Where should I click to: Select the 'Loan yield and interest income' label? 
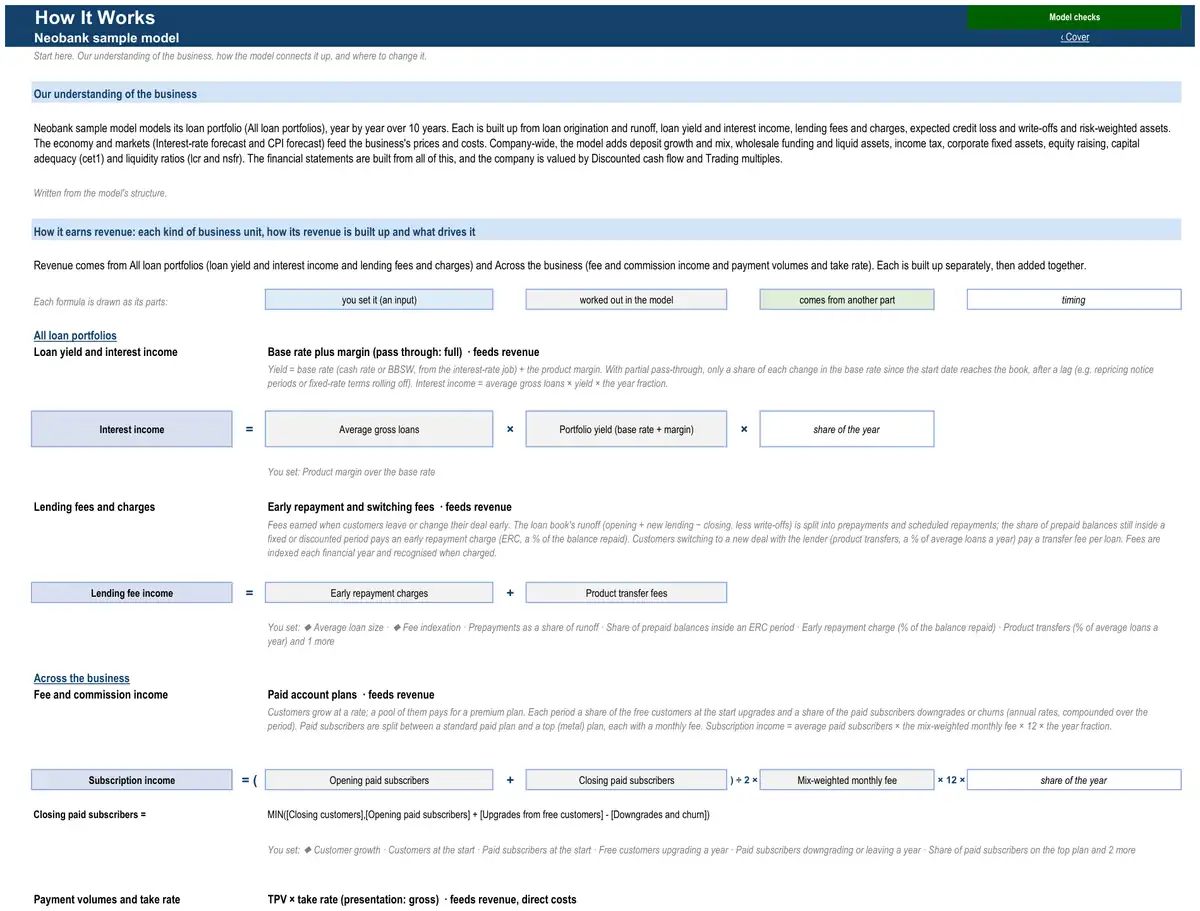pos(106,352)
